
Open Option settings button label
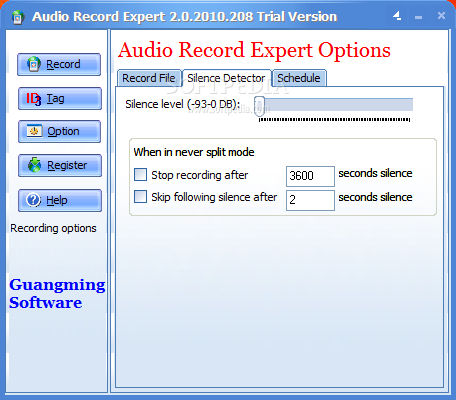pyautogui.click(x=63, y=131)
